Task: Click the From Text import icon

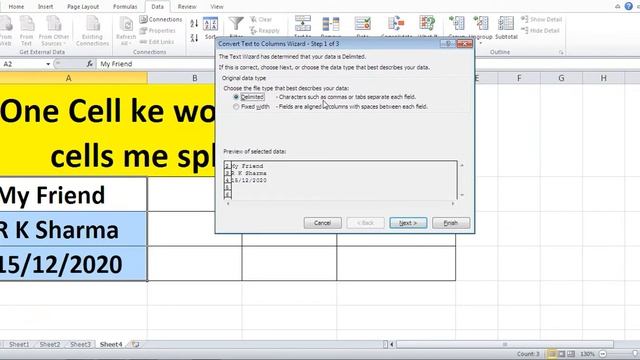Action: [27, 31]
